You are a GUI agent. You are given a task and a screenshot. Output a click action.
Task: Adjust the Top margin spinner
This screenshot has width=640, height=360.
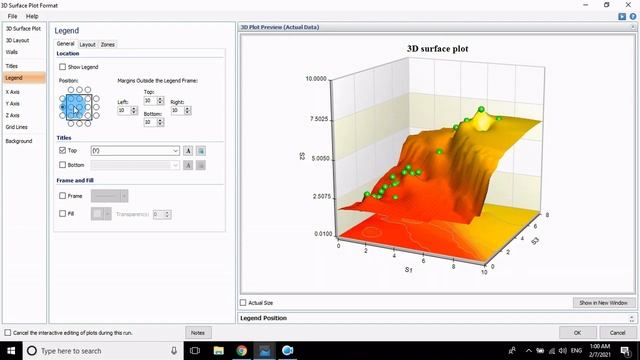(x=160, y=100)
